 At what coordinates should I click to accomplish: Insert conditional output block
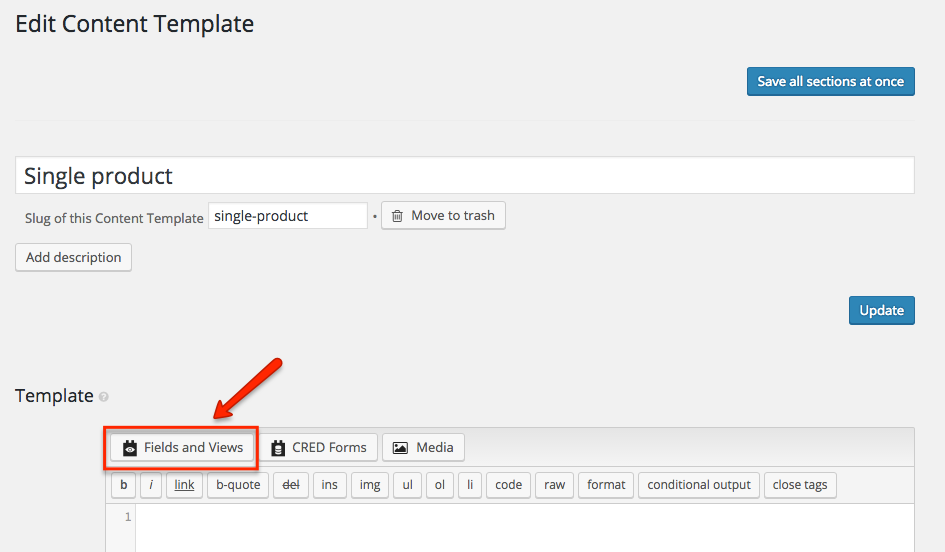pyautogui.click(x=699, y=485)
